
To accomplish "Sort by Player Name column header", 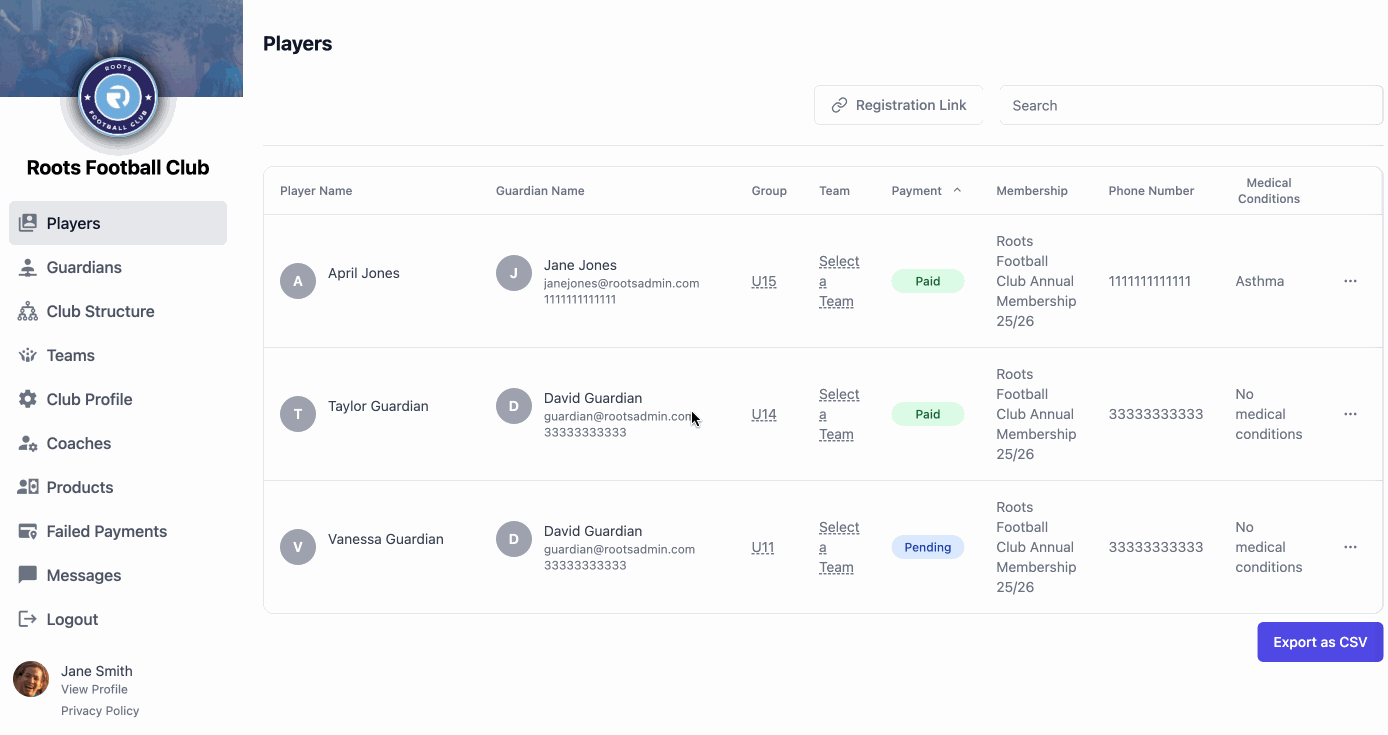I will click(x=316, y=190).
